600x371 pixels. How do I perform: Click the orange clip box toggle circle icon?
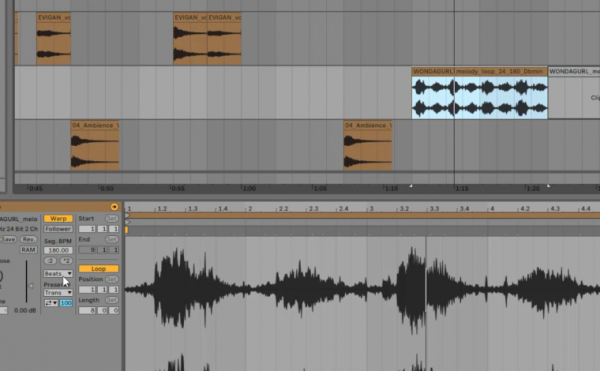[x=114, y=207]
